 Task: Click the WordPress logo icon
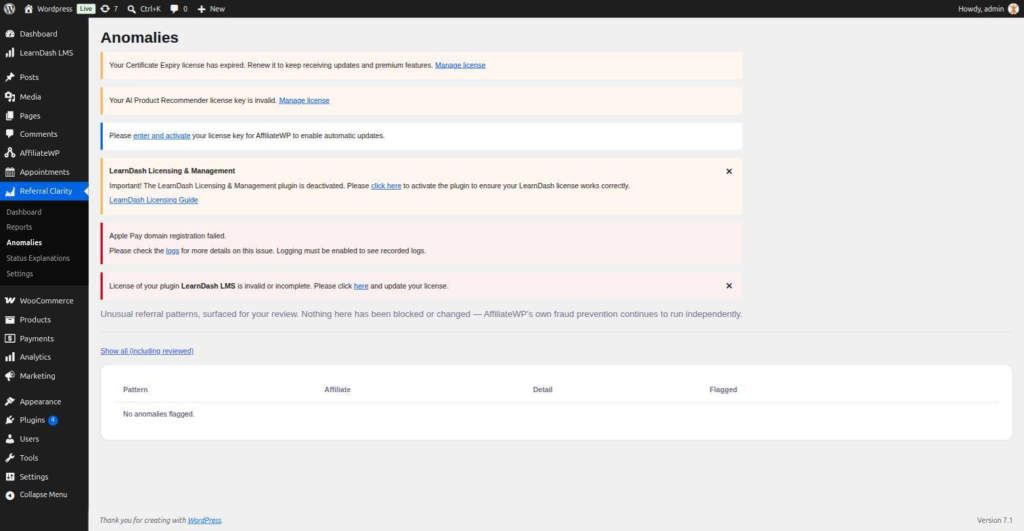(x=9, y=8)
